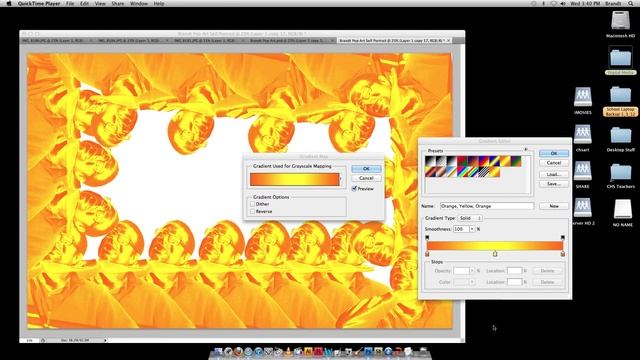This screenshot has width=640, height=360.
Task: Open Finder from the Dock
Action: pos(218,351)
